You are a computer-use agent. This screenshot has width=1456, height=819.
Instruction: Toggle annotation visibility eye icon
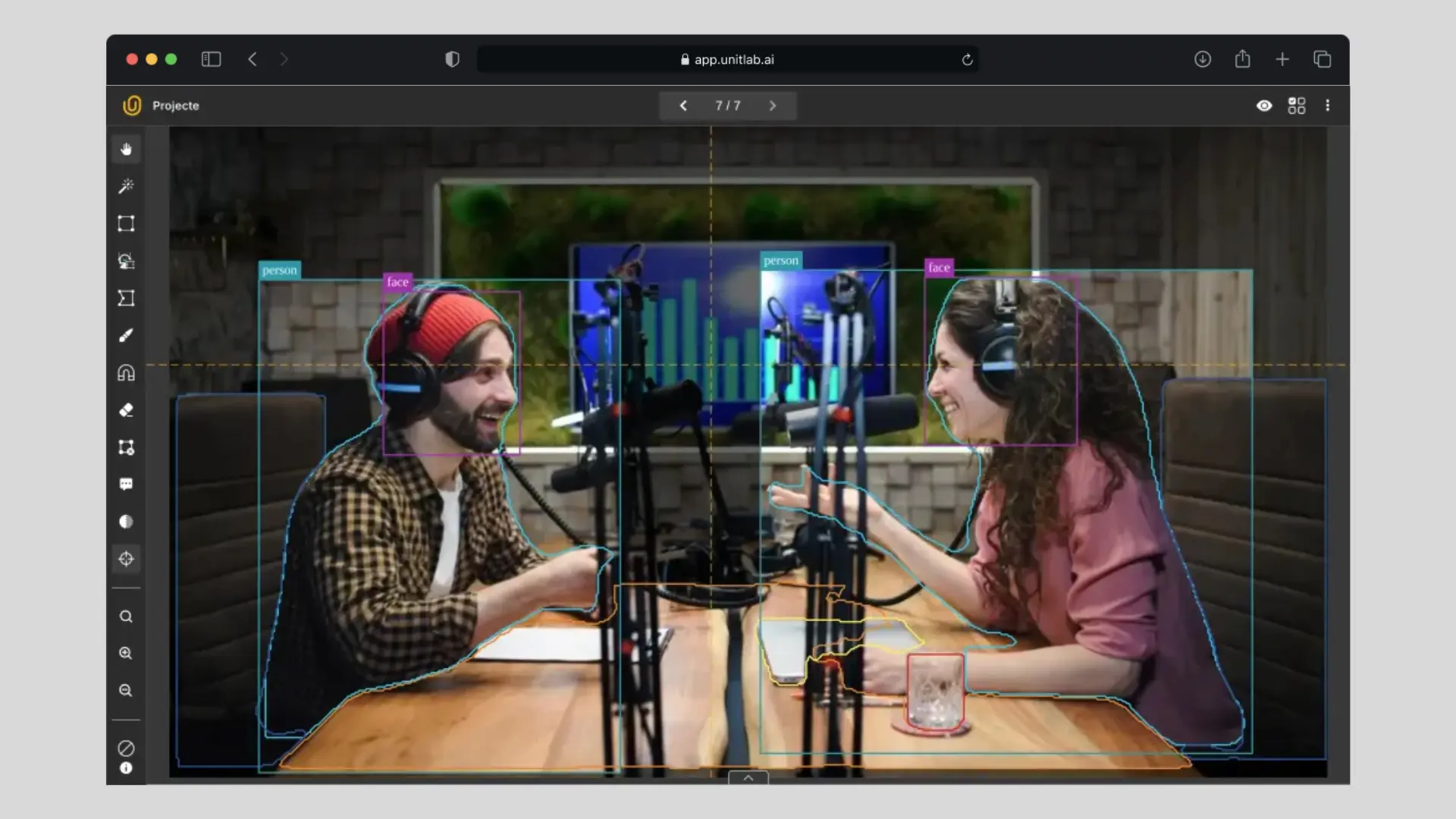point(1263,105)
